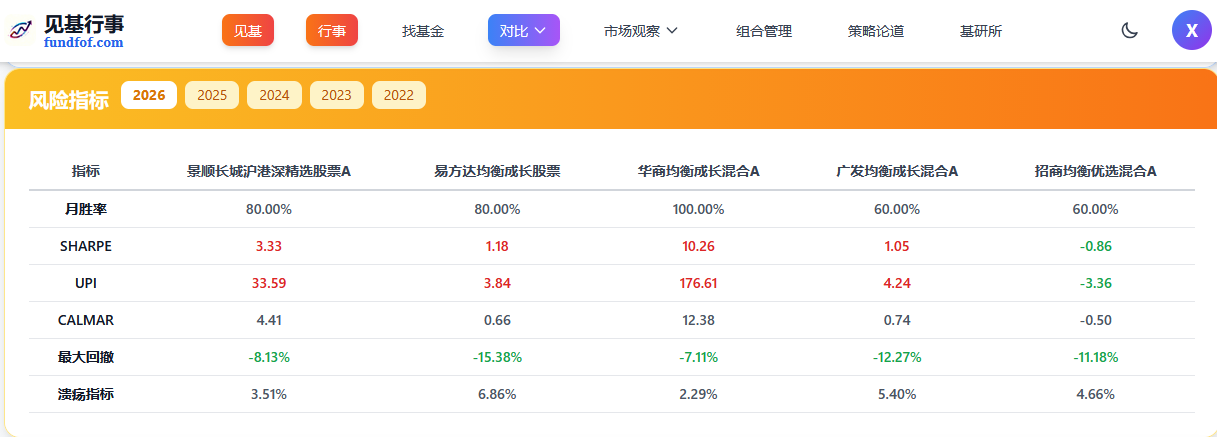Click the UPI row label
The image size is (1217, 437).
(86, 283)
